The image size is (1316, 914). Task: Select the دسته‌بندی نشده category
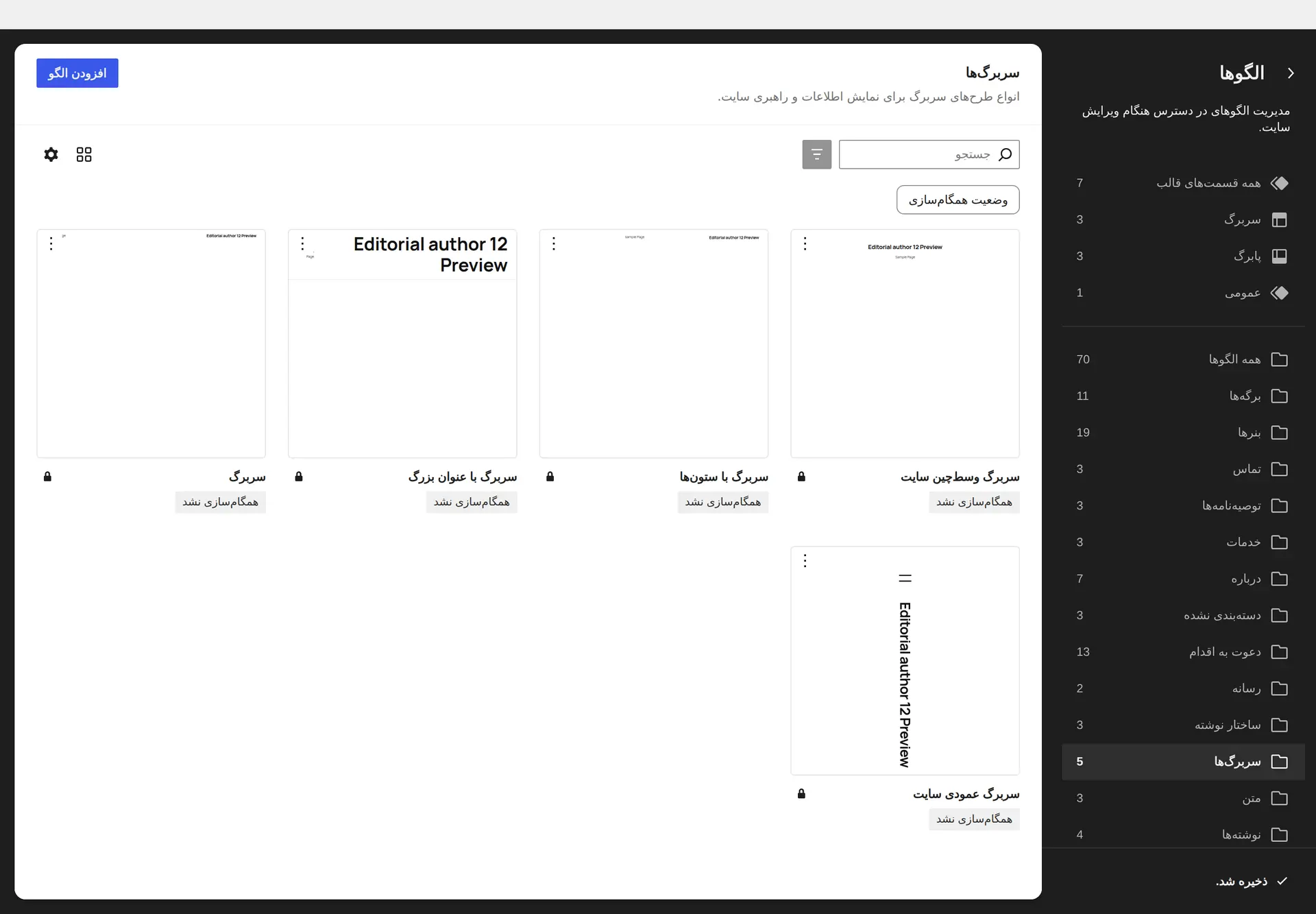coord(1183,615)
